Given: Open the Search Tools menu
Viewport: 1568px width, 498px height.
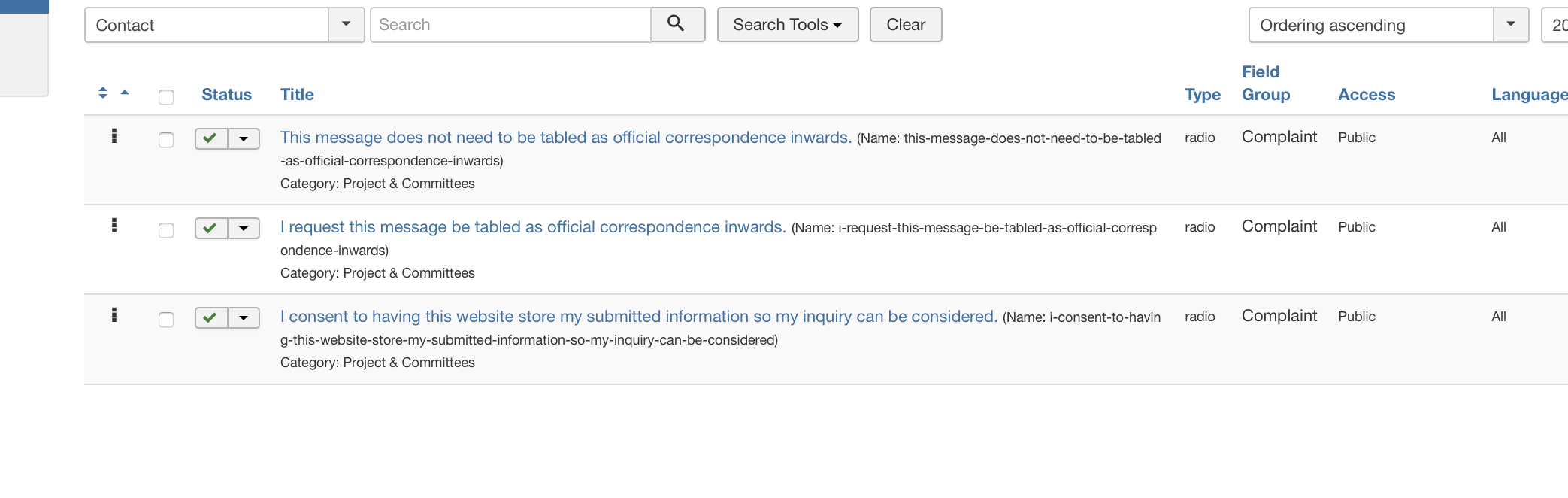Looking at the screenshot, I should click(x=787, y=25).
